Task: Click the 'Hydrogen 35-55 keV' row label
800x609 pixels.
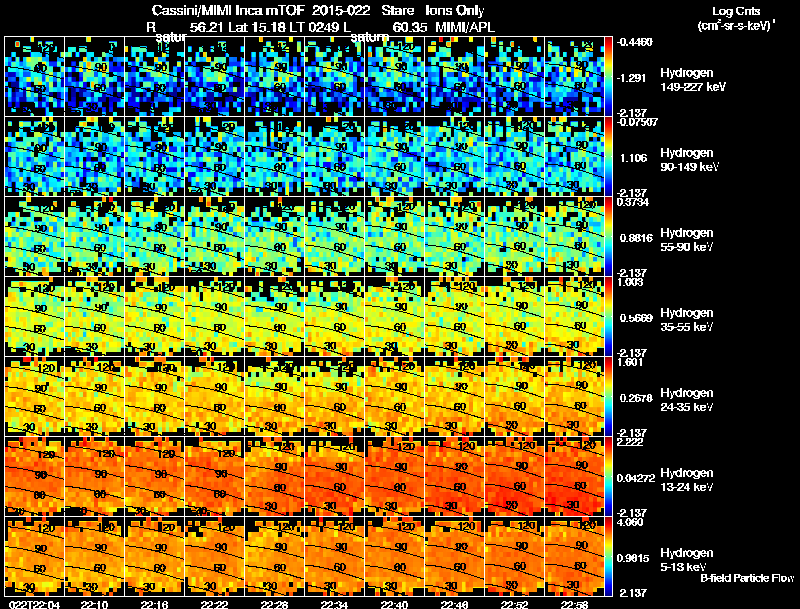Action: click(687, 320)
